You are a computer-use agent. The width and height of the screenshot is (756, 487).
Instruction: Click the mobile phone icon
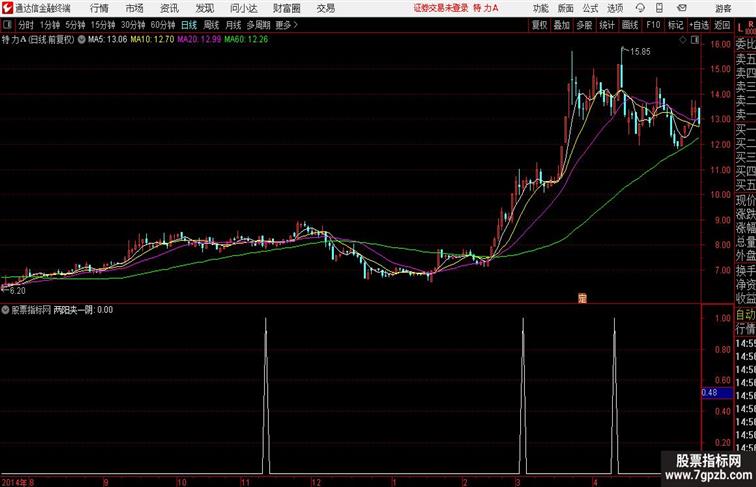[x=659, y=8]
